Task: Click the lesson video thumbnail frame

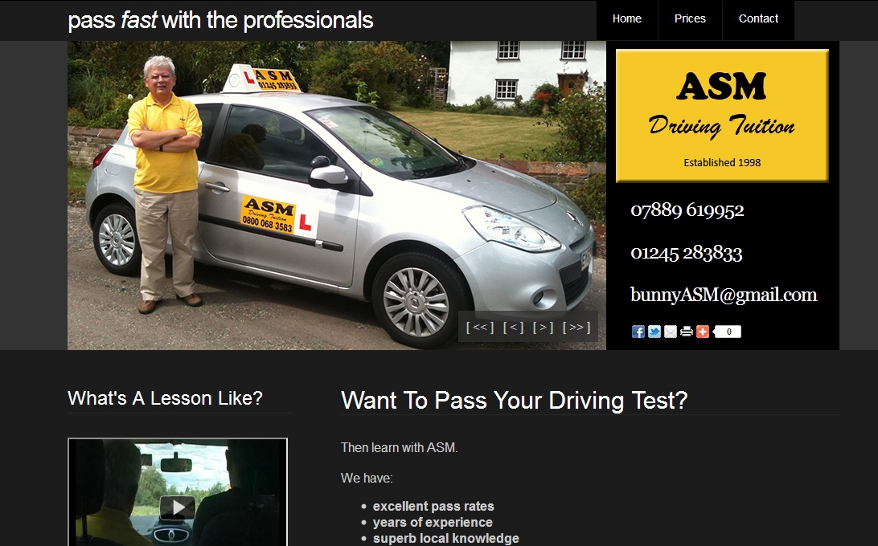Action: (x=178, y=492)
